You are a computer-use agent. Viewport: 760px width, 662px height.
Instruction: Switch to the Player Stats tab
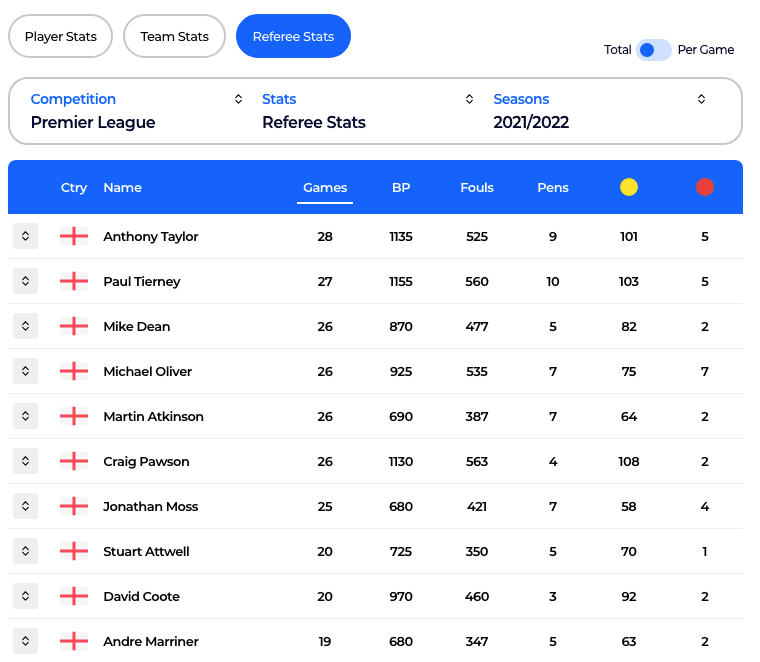tap(61, 37)
